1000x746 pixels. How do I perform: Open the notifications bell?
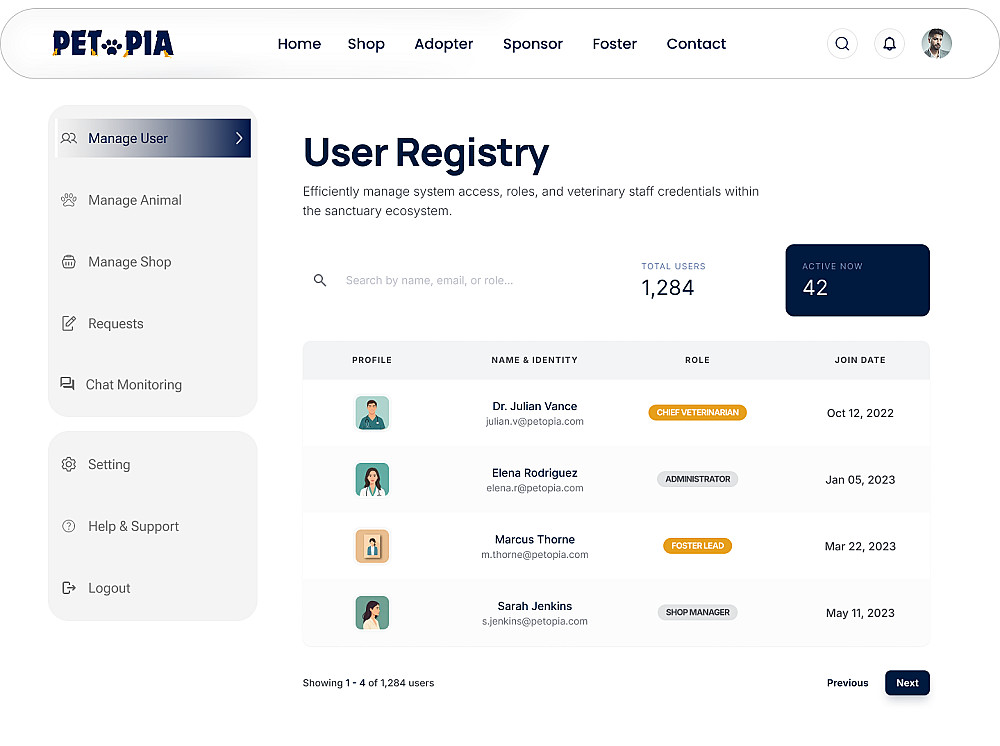point(889,44)
